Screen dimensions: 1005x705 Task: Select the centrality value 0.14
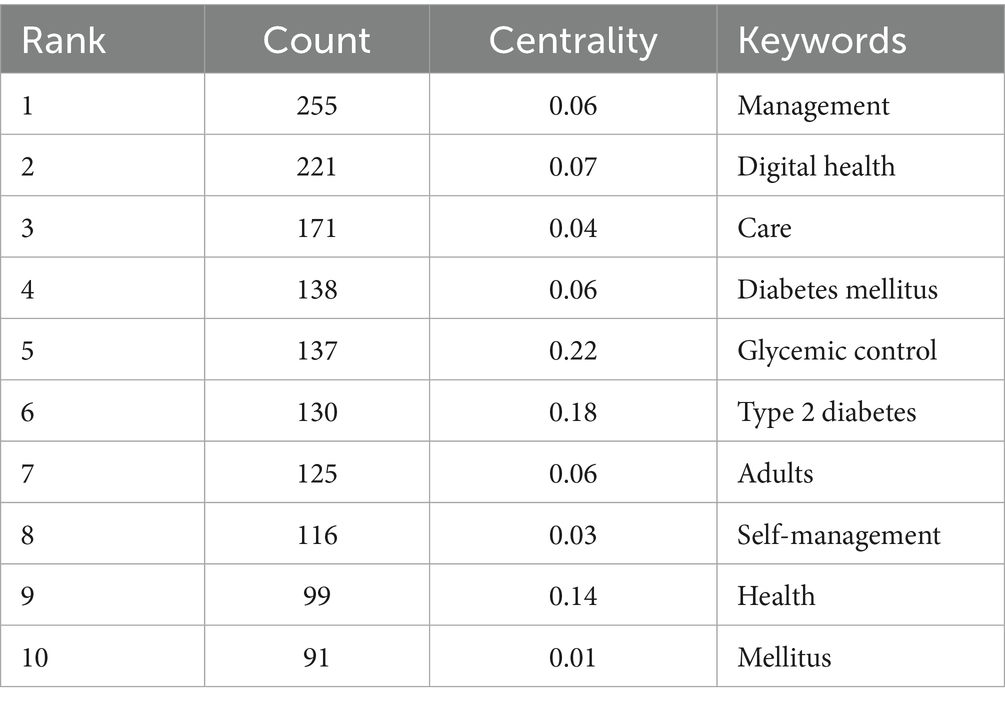[573, 596]
